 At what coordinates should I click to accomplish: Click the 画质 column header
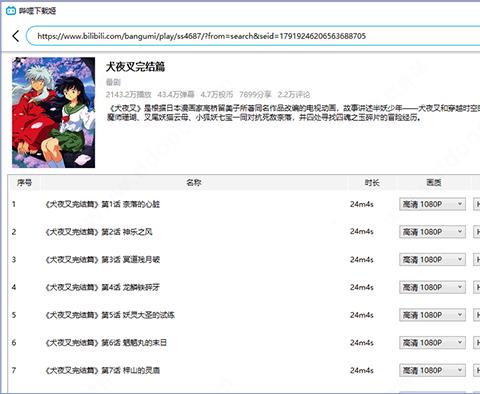point(434,183)
